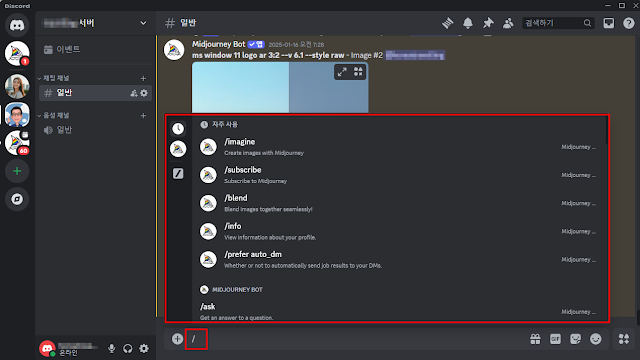Add a new server
640x360 pixels.
(x=17, y=171)
